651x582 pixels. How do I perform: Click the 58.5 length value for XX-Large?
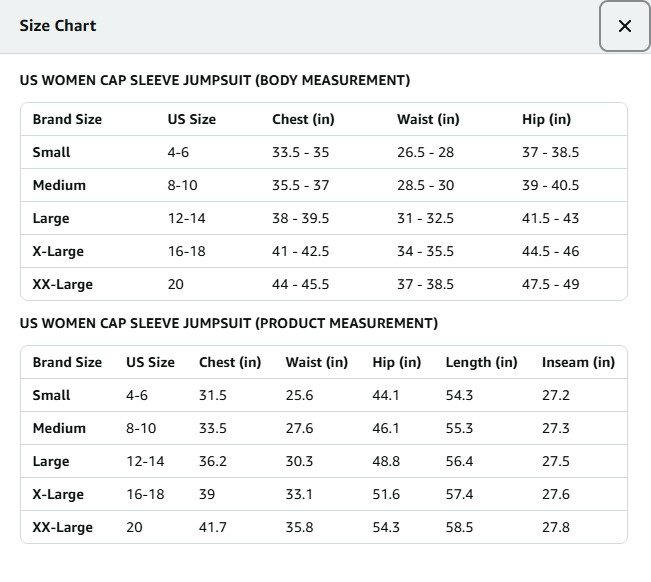click(459, 527)
